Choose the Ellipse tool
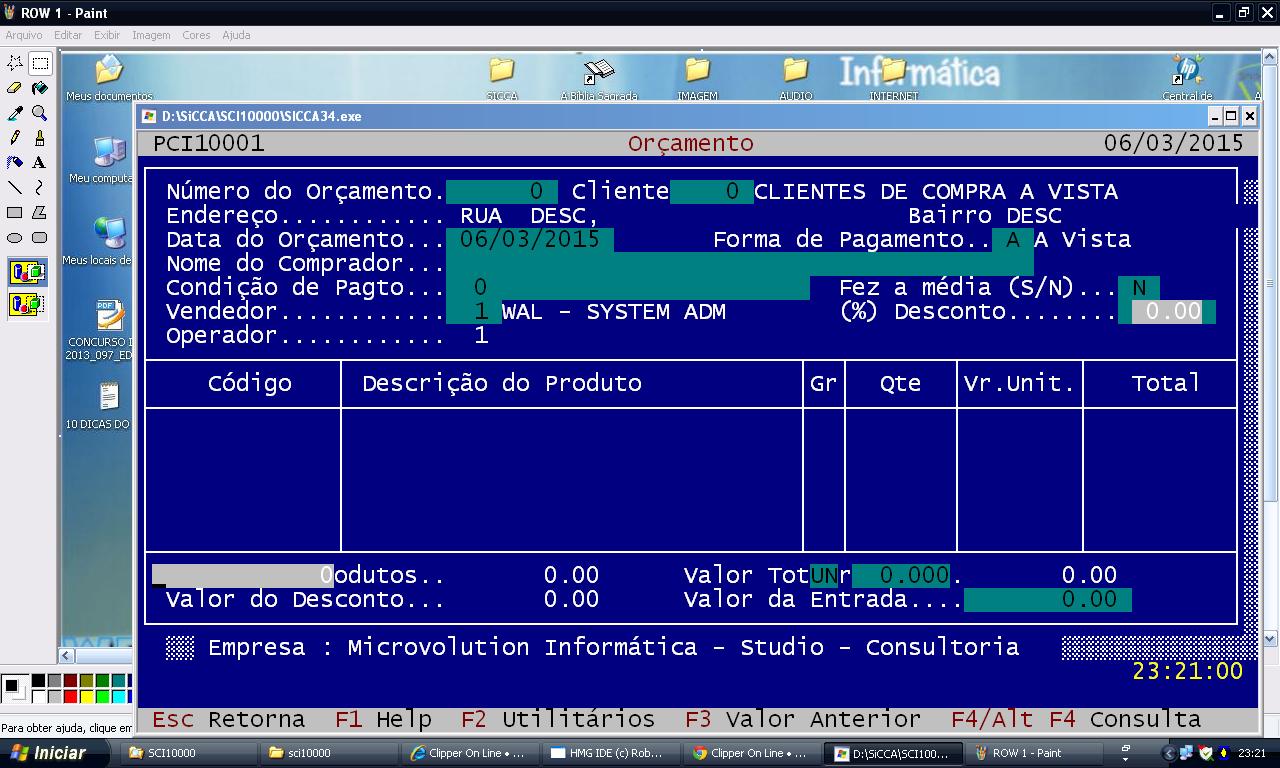The width and height of the screenshot is (1280, 768). tap(15, 238)
